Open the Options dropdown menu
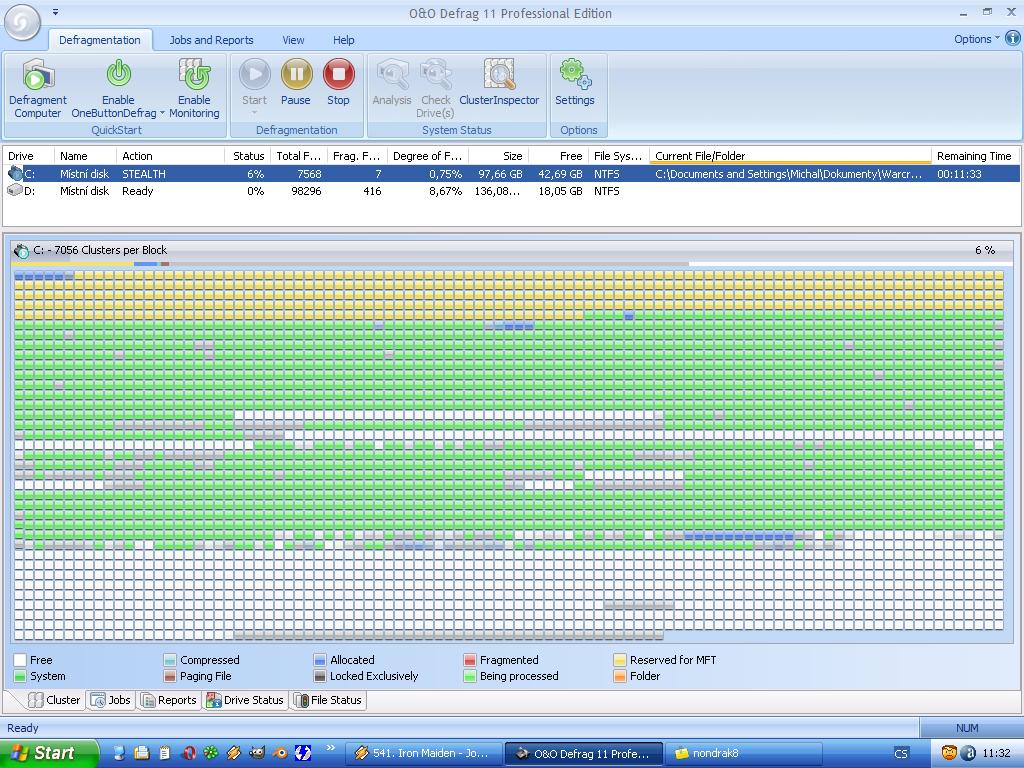This screenshot has width=1024, height=768. click(976, 39)
